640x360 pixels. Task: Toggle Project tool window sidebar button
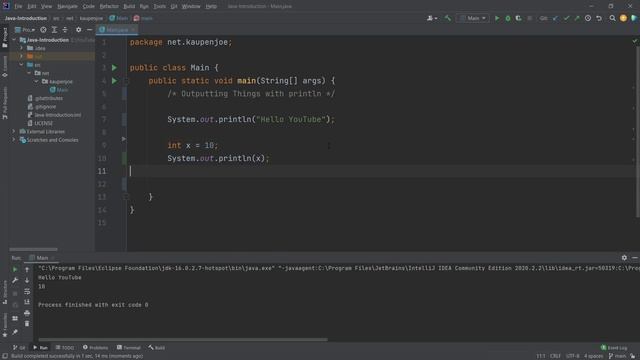coord(4,38)
